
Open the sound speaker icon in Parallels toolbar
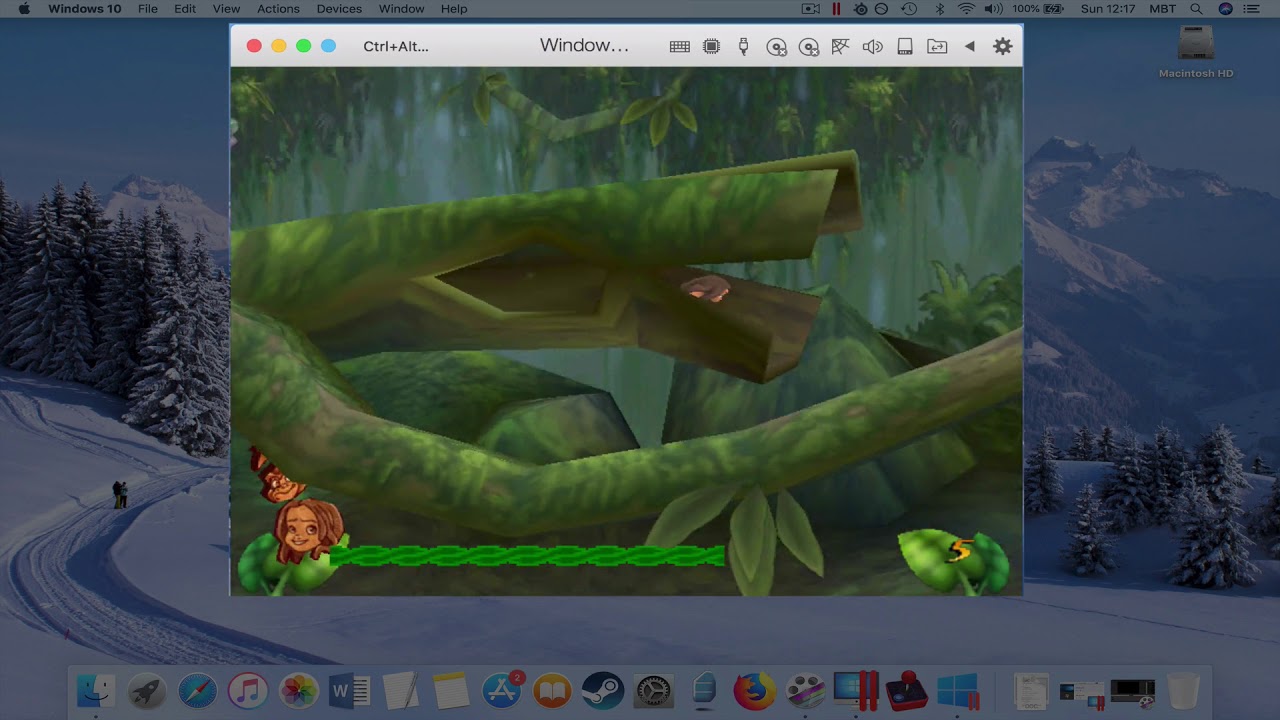[x=872, y=46]
